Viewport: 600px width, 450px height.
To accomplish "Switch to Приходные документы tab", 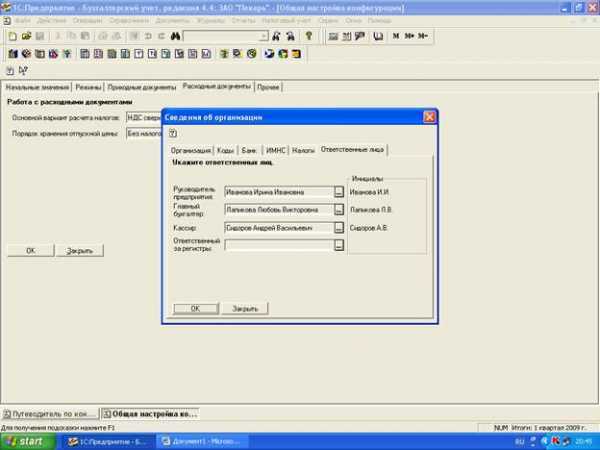I will click(142, 87).
